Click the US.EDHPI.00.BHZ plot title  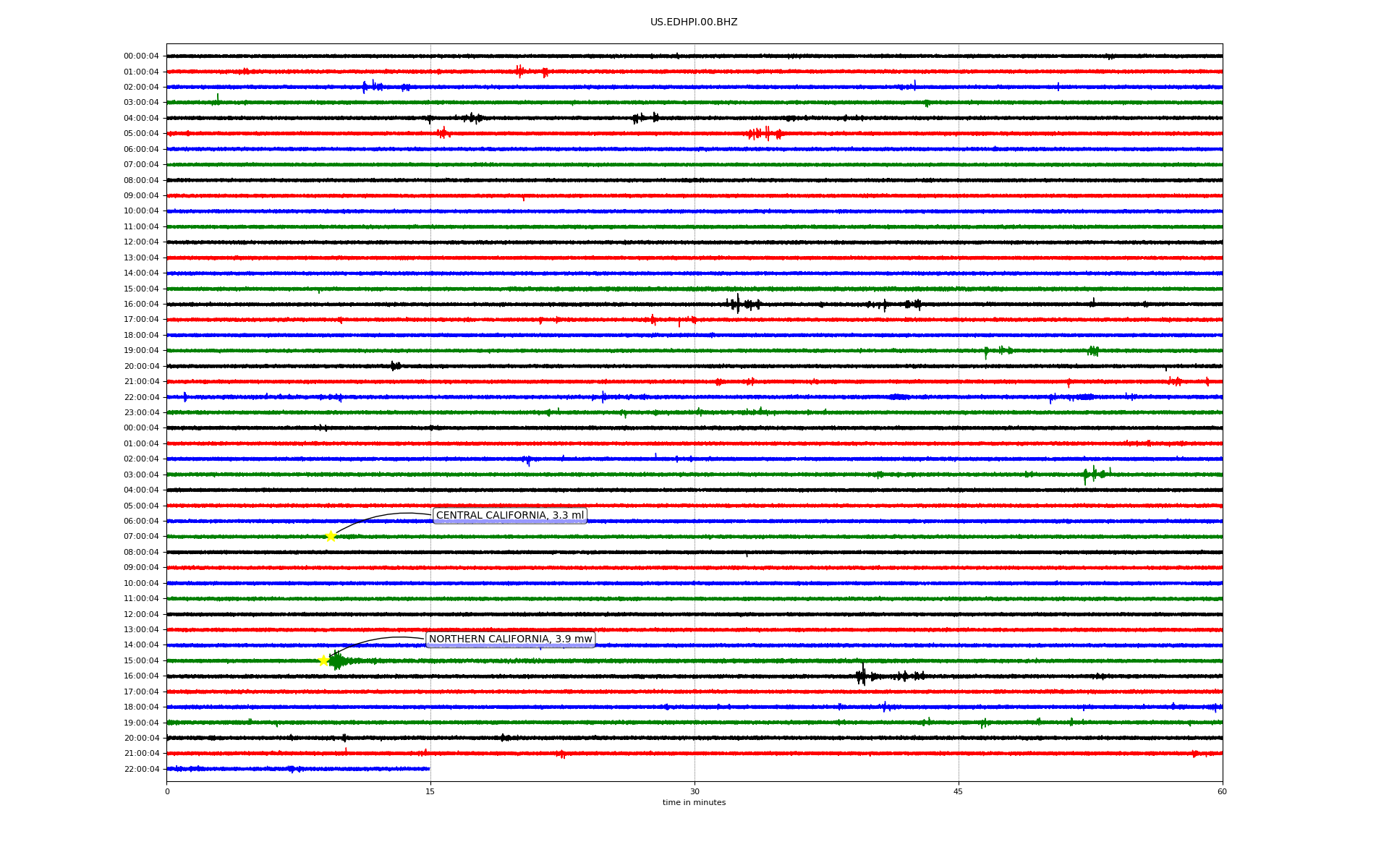pyautogui.click(x=693, y=22)
